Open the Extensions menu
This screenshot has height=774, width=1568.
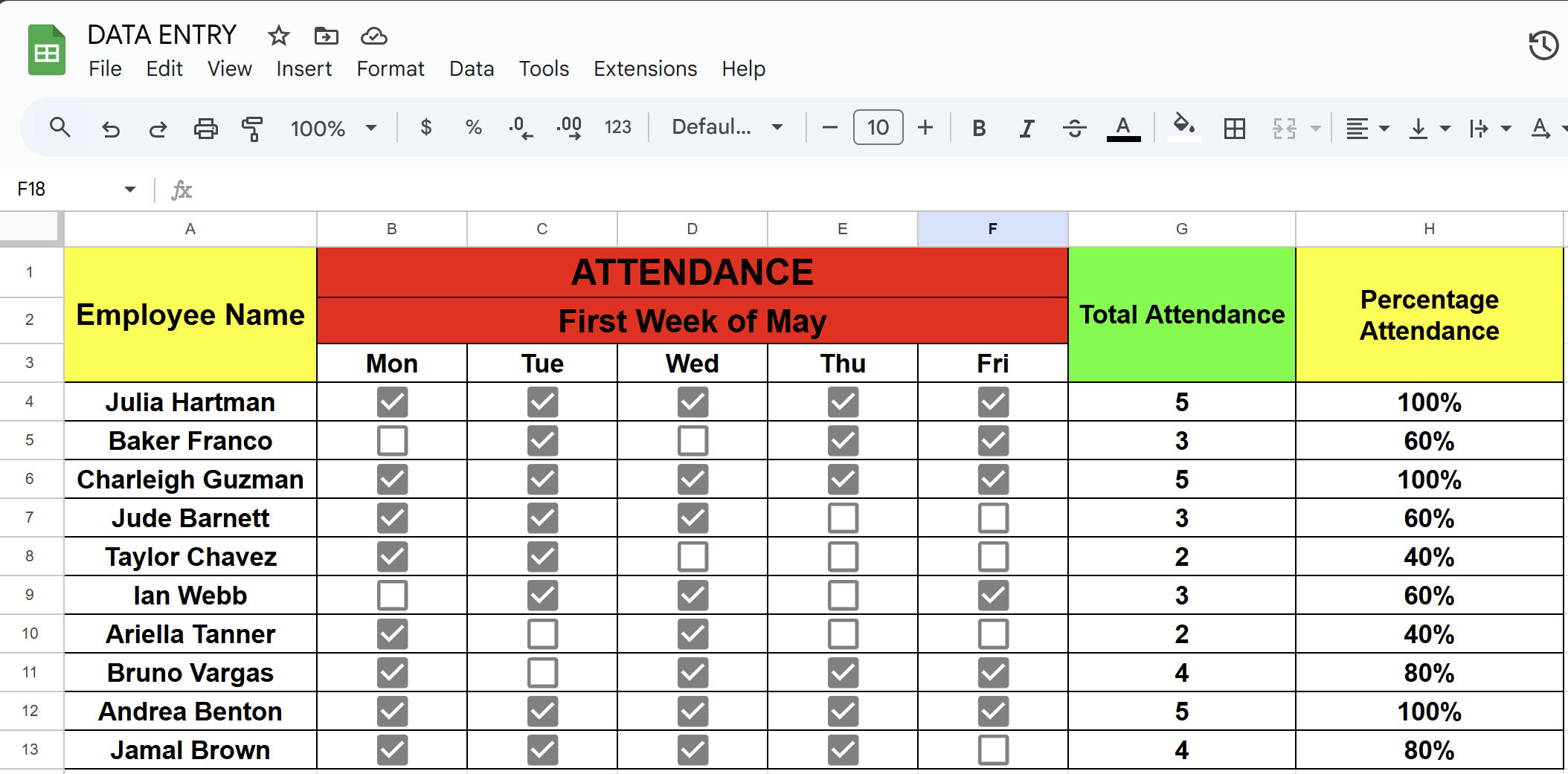(645, 68)
